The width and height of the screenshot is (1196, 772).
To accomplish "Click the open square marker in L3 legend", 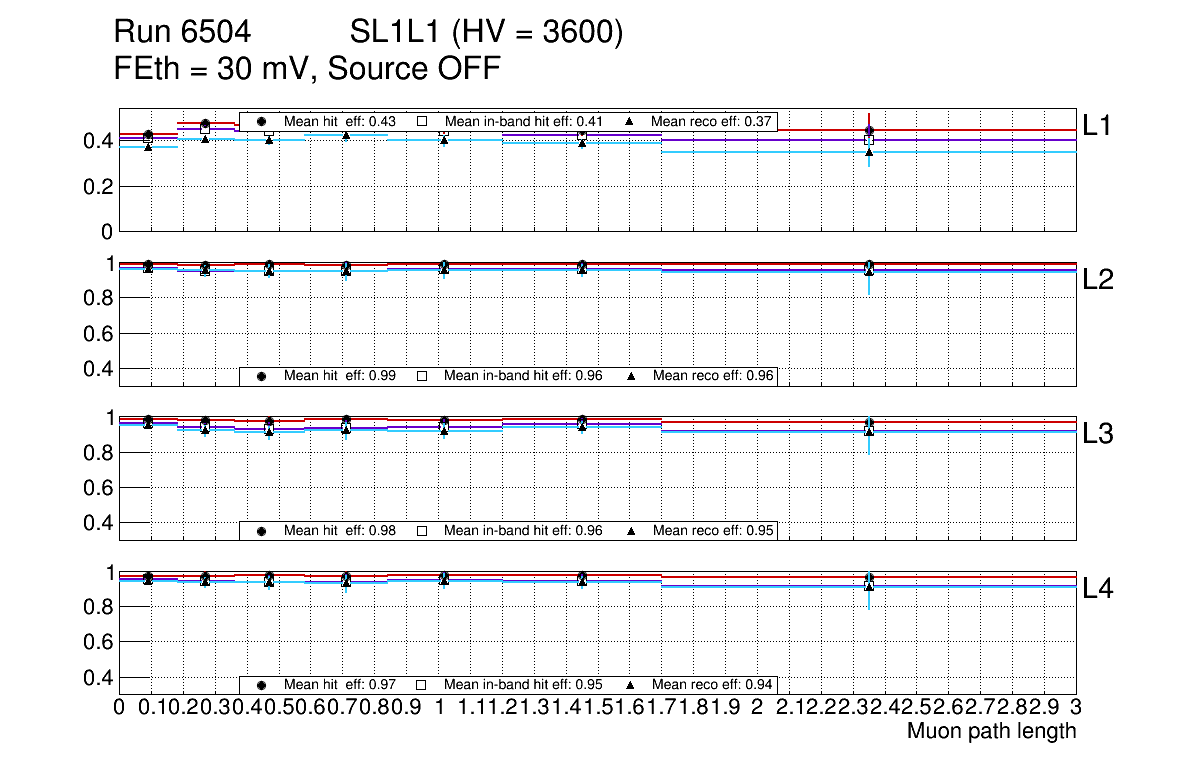I will (421, 531).
